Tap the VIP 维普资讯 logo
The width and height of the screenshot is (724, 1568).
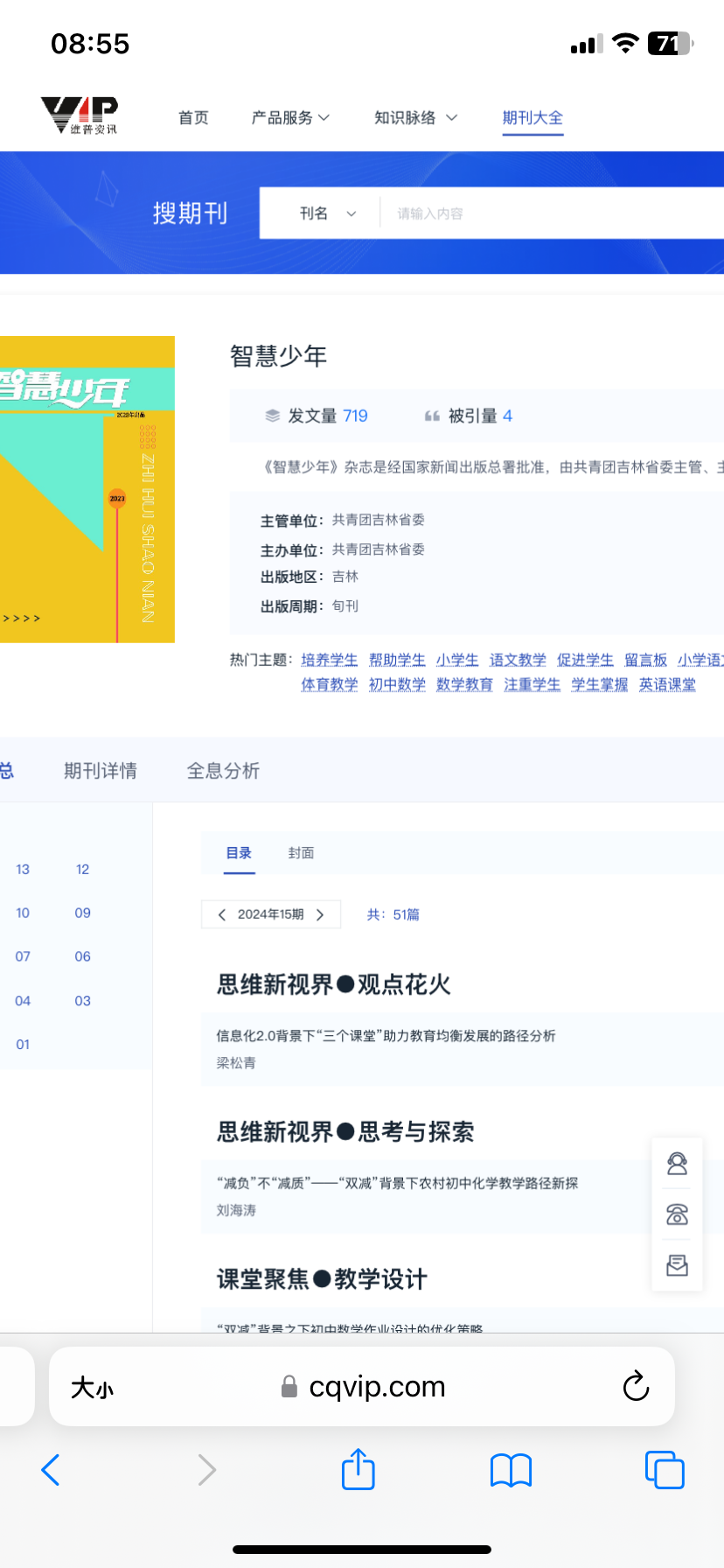pos(79,115)
